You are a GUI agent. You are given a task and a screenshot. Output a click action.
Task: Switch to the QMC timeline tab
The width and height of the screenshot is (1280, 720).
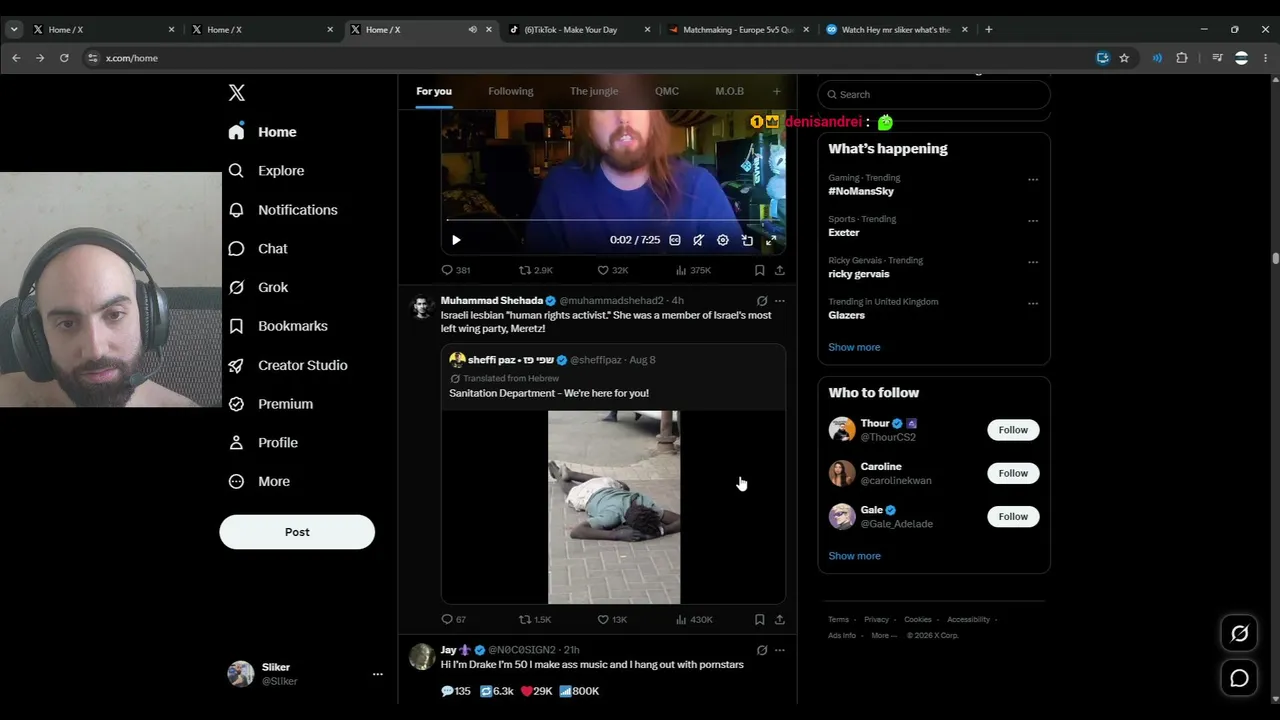pos(667,91)
